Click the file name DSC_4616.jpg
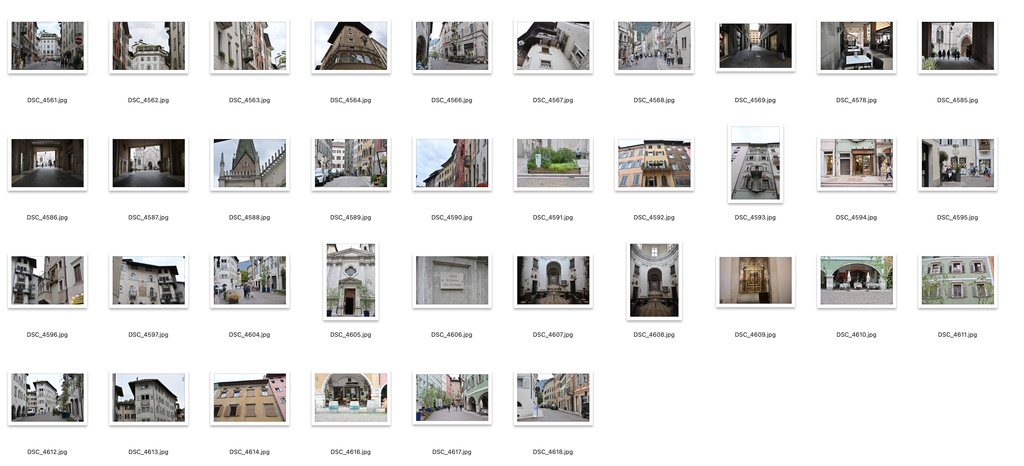The width and height of the screenshot is (1024, 466). (351, 452)
